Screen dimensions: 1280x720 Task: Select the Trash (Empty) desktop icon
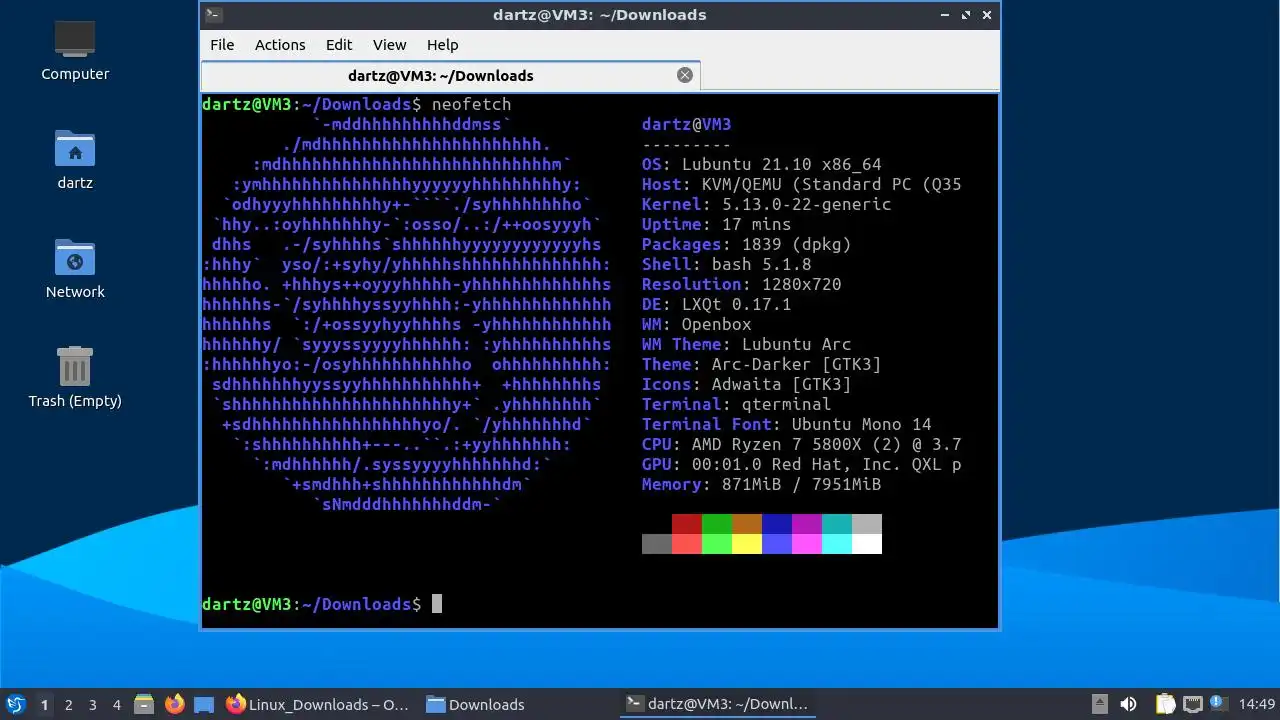(75, 378)
